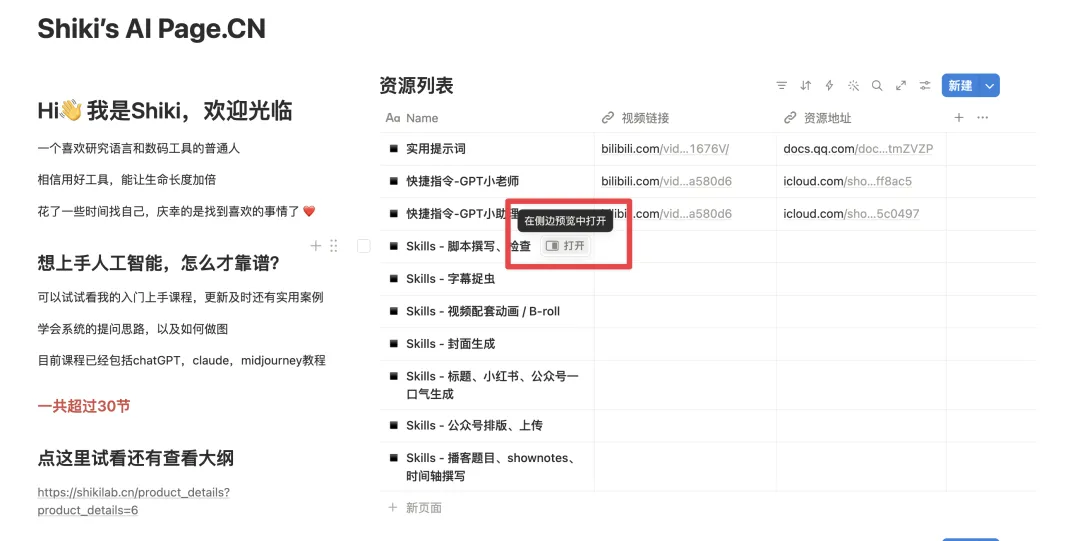Click the 资源地址 column header
Image resolution: width=1080 pixels, height=541 pixels.
pos(827,118)
